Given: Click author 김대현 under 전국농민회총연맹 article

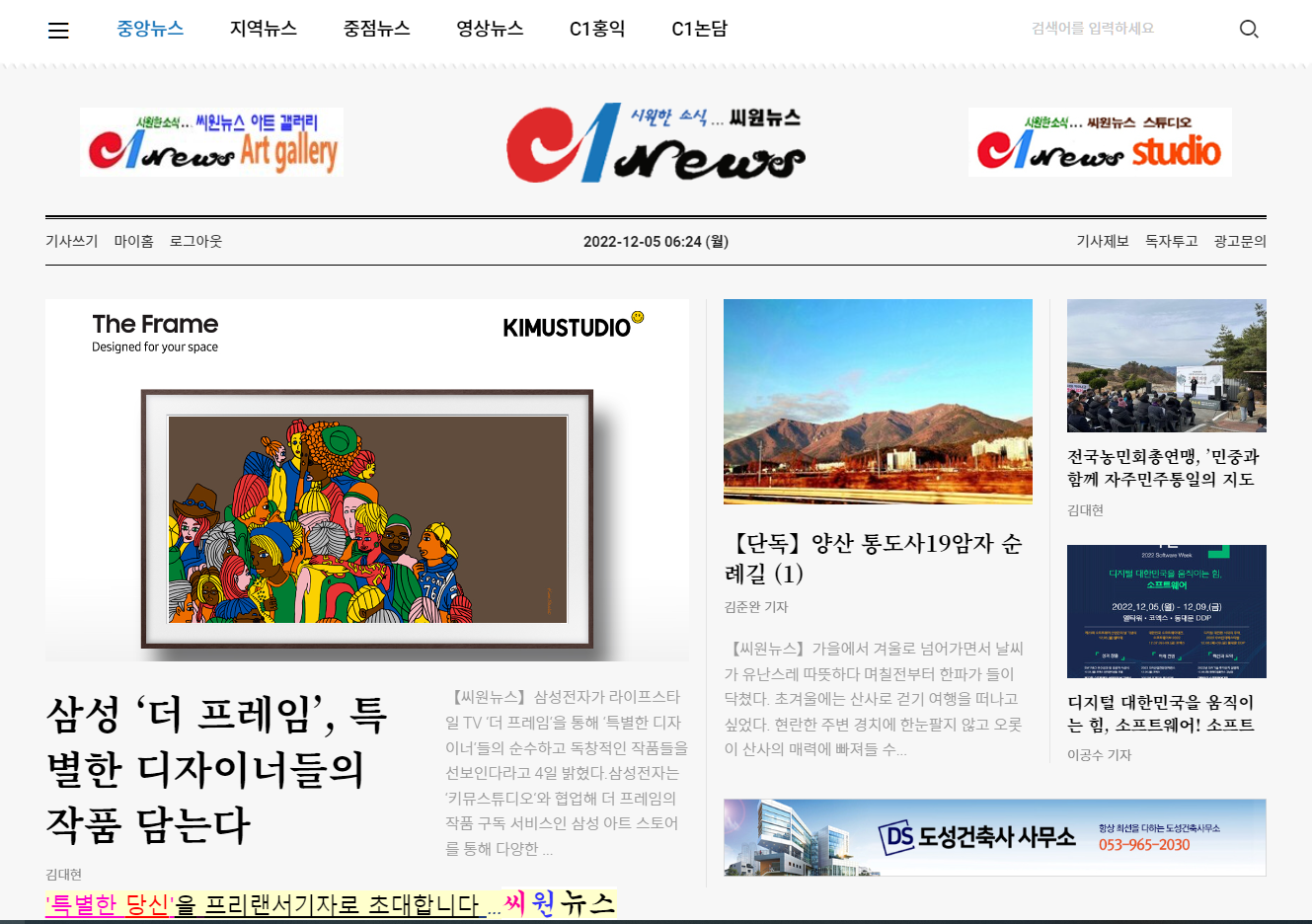Looking at the screenshot, I should [x=1085, y=510].
